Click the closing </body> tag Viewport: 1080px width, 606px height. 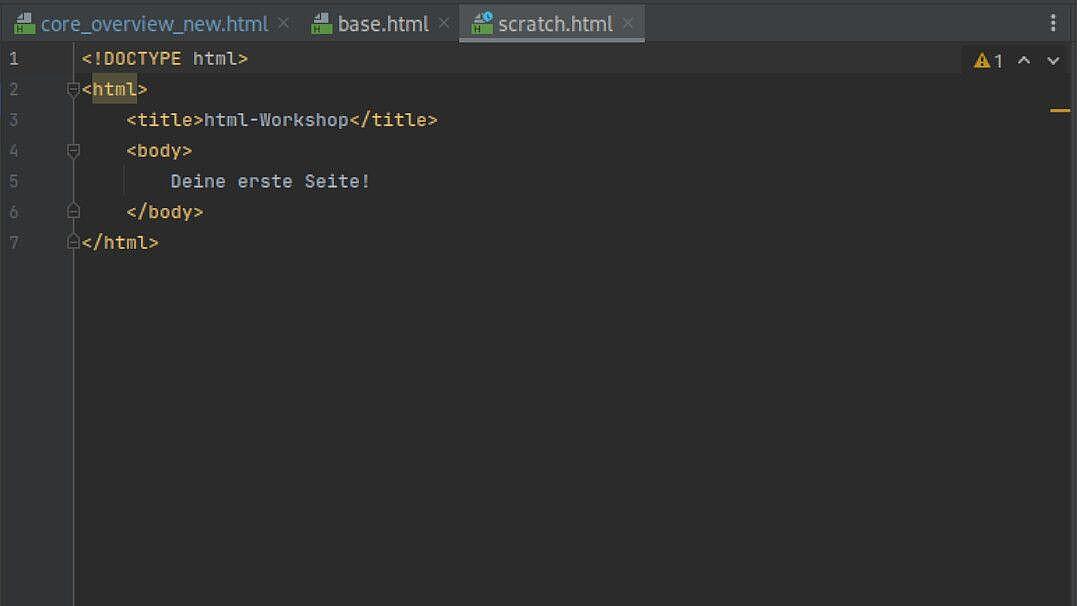click(165, 212)
